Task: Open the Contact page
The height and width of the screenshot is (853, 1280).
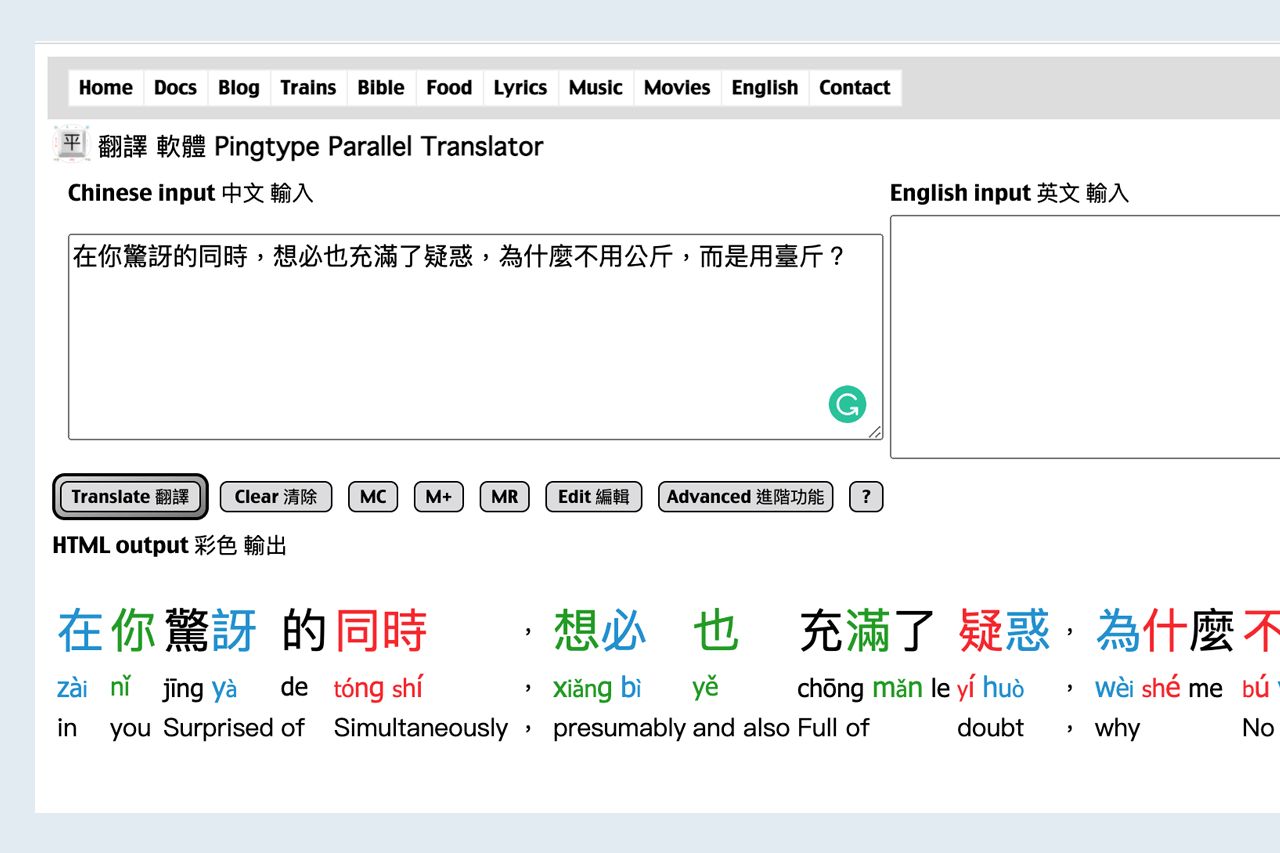Action: pos(855,88)
